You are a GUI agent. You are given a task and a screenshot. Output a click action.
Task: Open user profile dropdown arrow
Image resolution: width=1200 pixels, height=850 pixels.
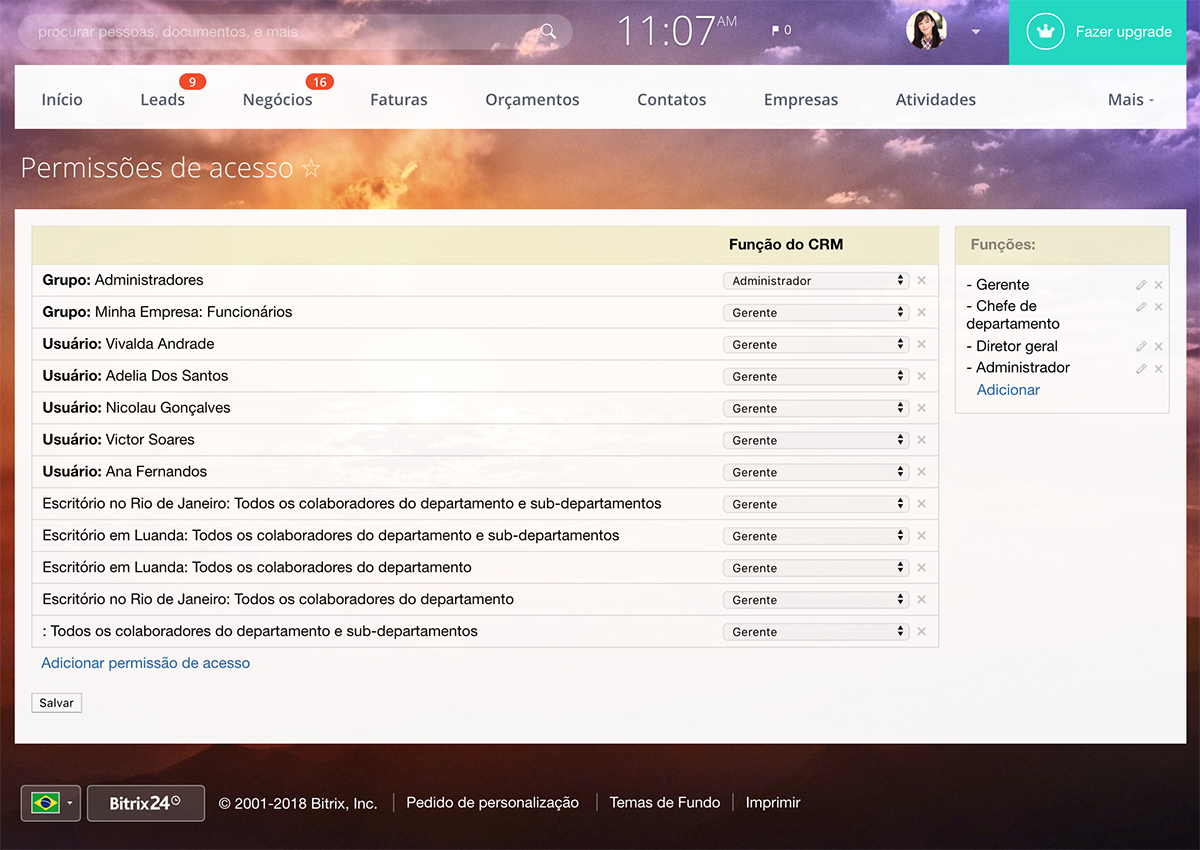click(975, 31)
